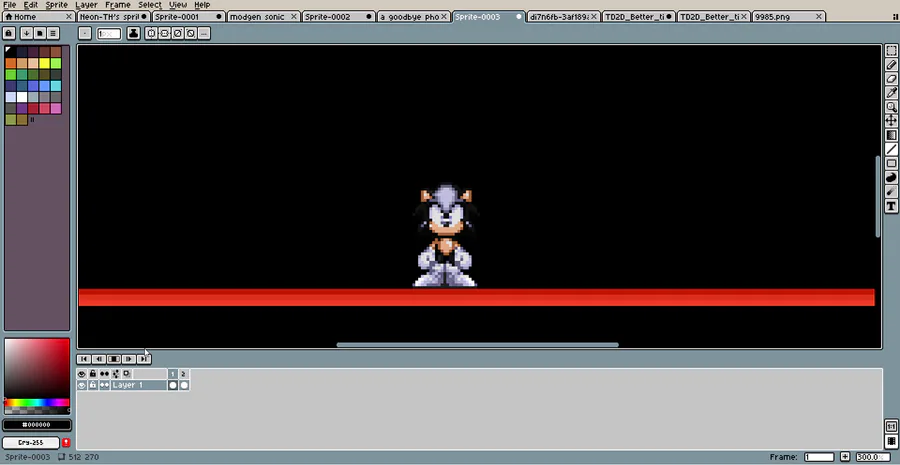This screenshot has height=465, width=900.
Task: Click the Gry-255 background color button
Action: click(x=30, y=443)
